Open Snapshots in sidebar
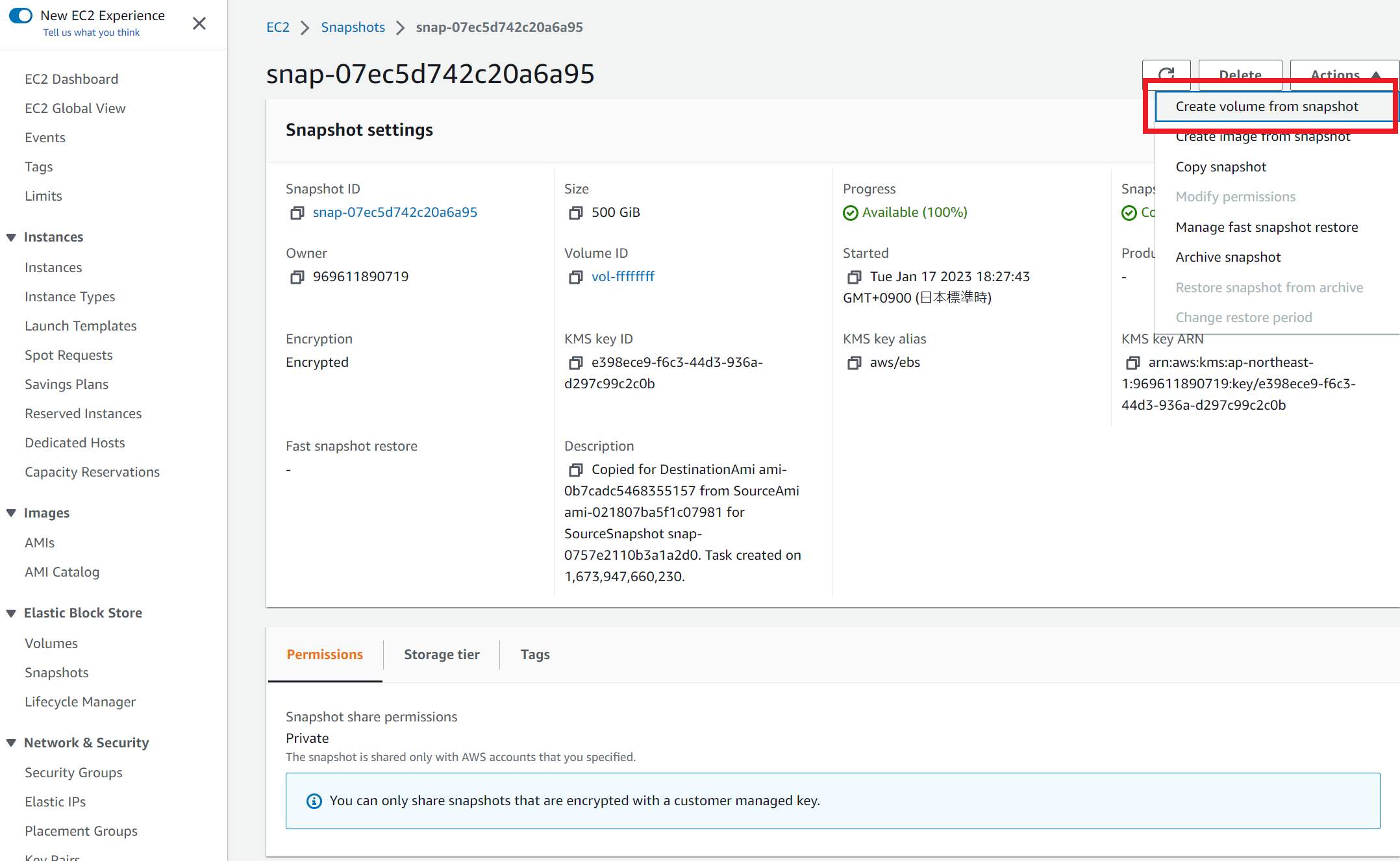This screenshot has height=861, width=1400. (56, 673)
